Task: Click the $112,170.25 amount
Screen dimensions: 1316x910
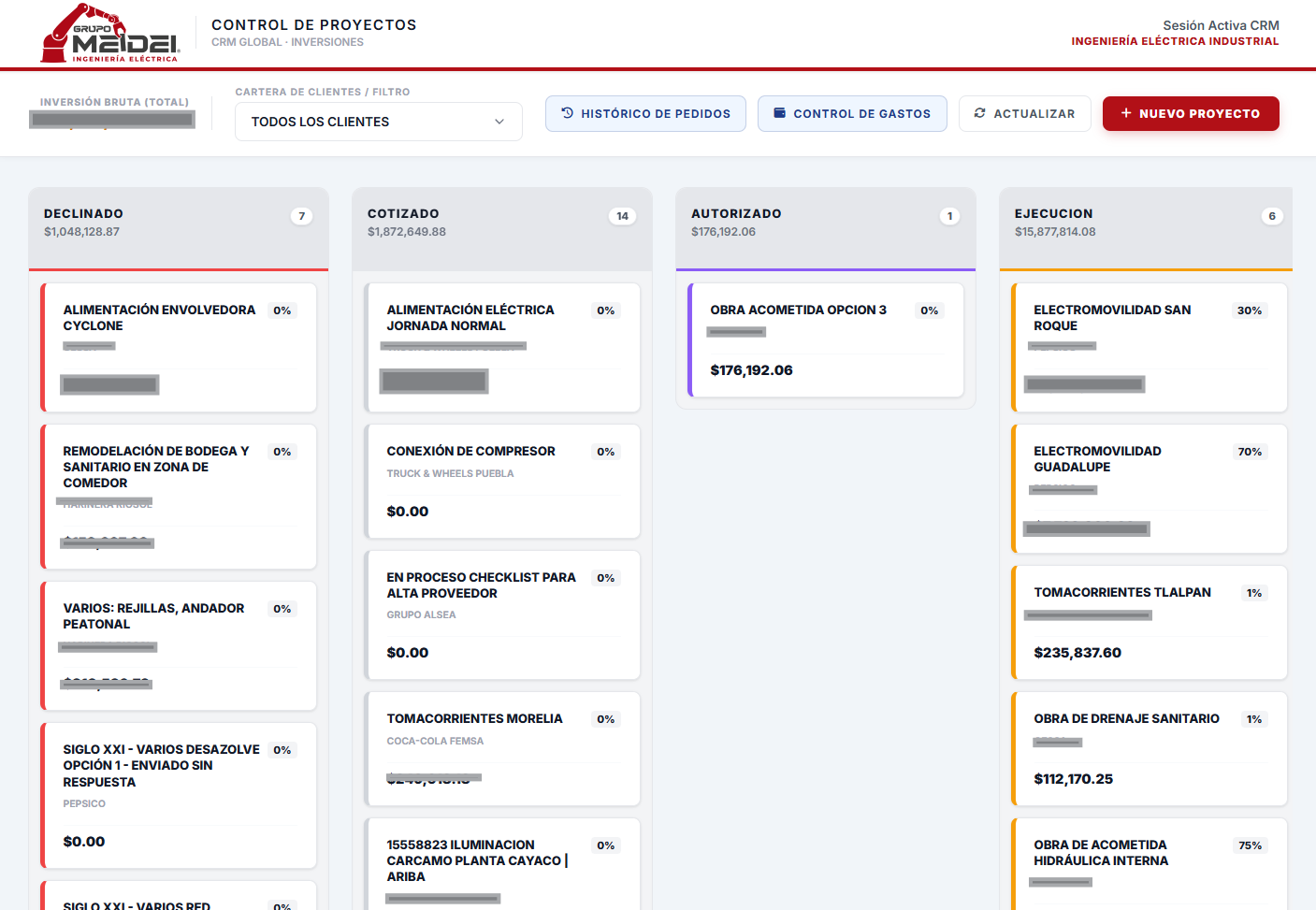Action: click(1073, 779)
